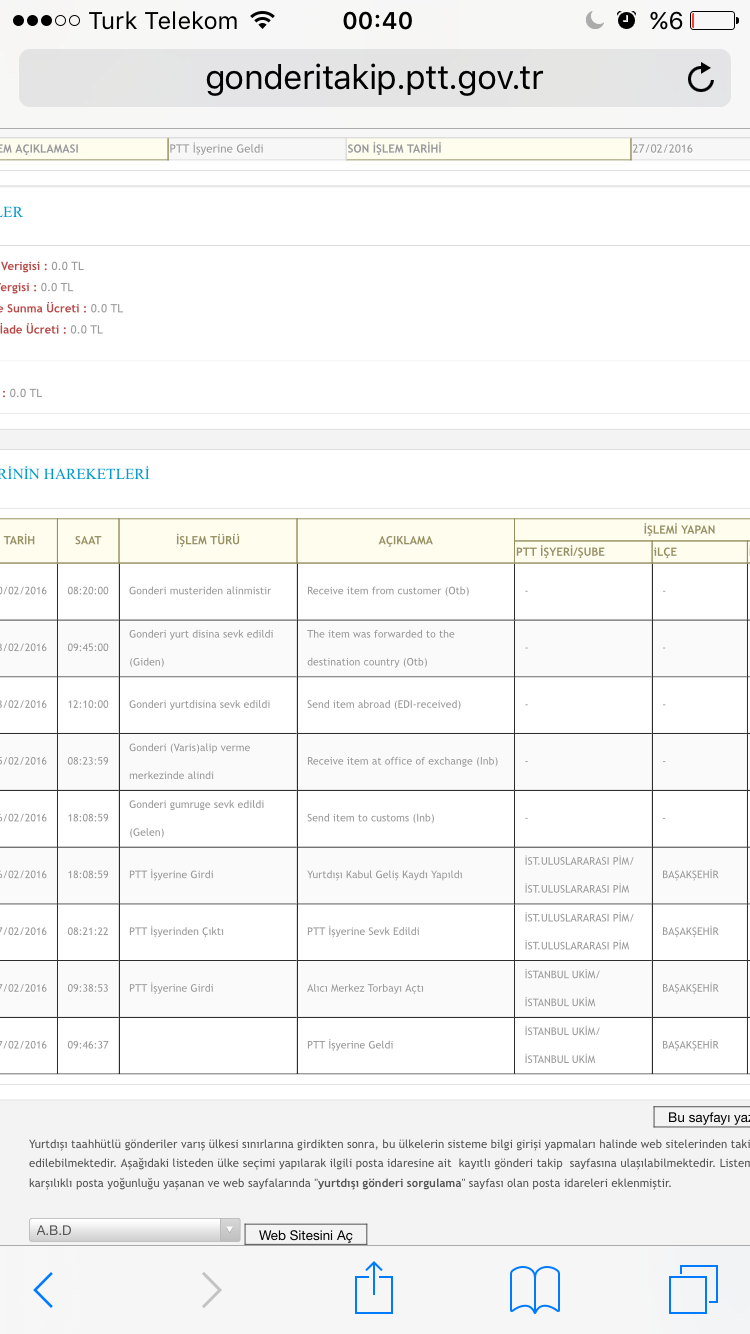The height and width of the screenshot is (1334, 750).
Task: Tap the forward navigation arrow
Action: pos(211,1290)
